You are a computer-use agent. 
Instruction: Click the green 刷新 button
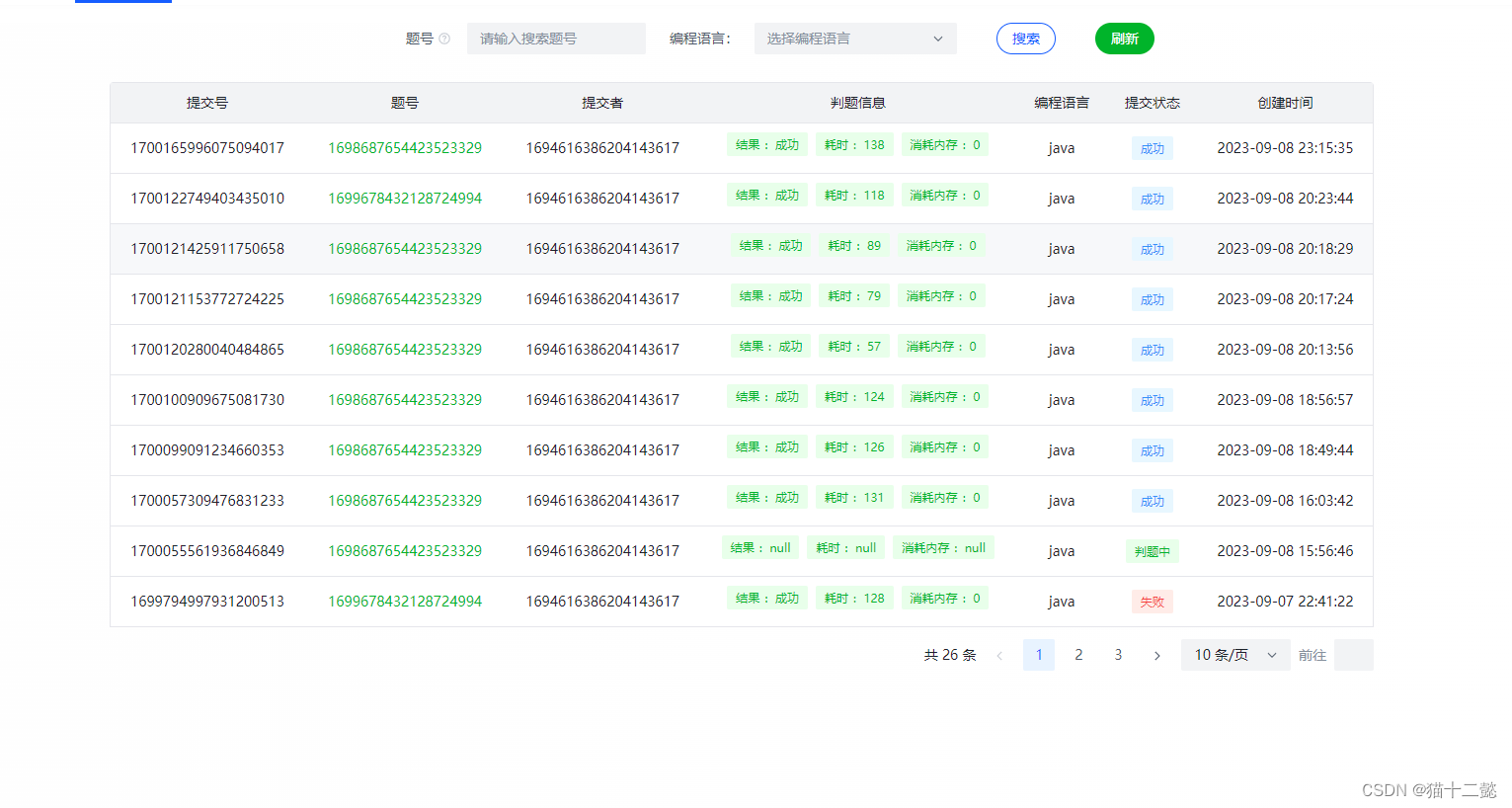point(1125,39)
